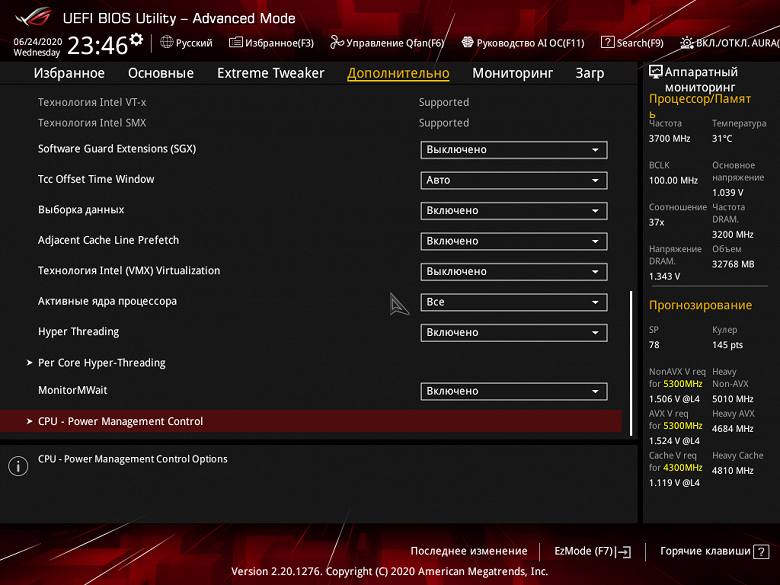Click 3700 MHz frequency value
Screen dimensions: 780x585
(669, 139)
